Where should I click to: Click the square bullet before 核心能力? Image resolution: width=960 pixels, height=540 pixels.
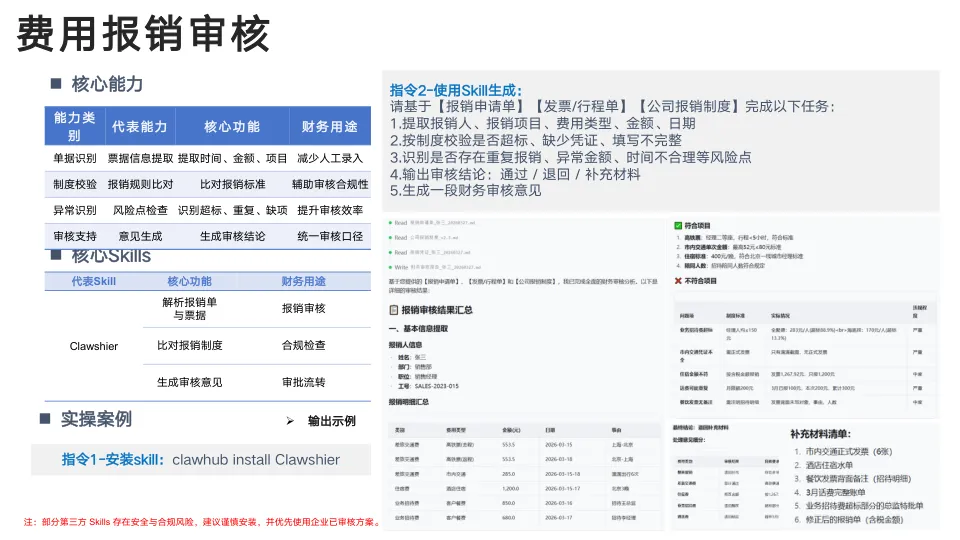pos(56,83)
